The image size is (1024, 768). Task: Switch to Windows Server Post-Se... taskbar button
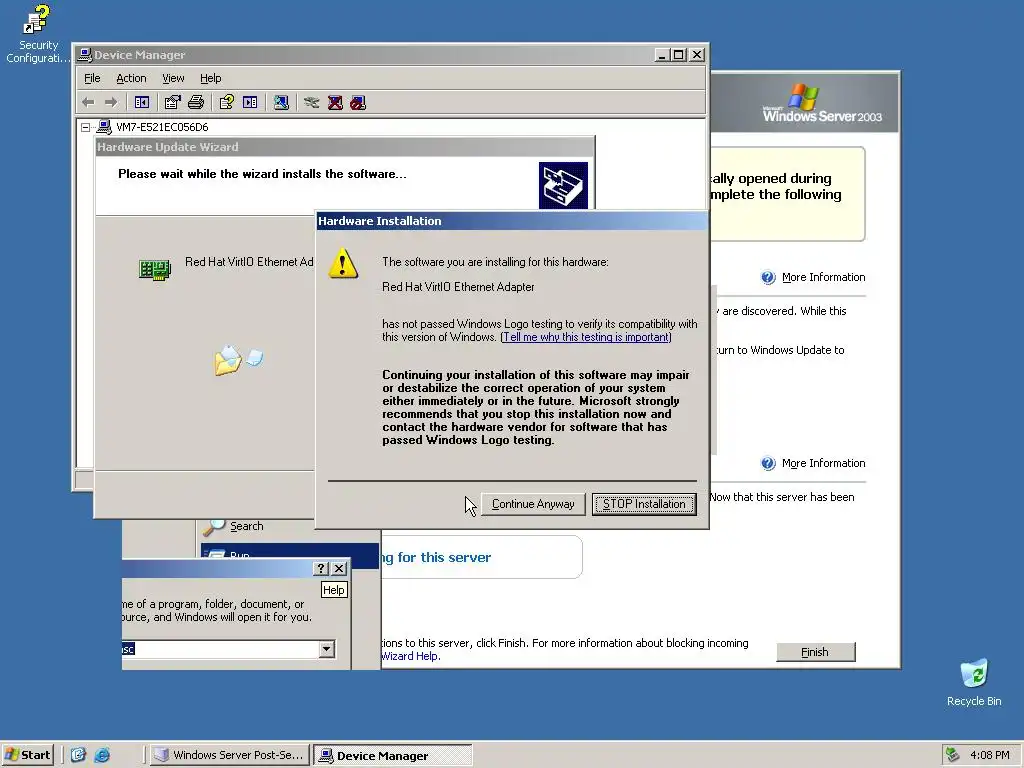coord(229,755)
